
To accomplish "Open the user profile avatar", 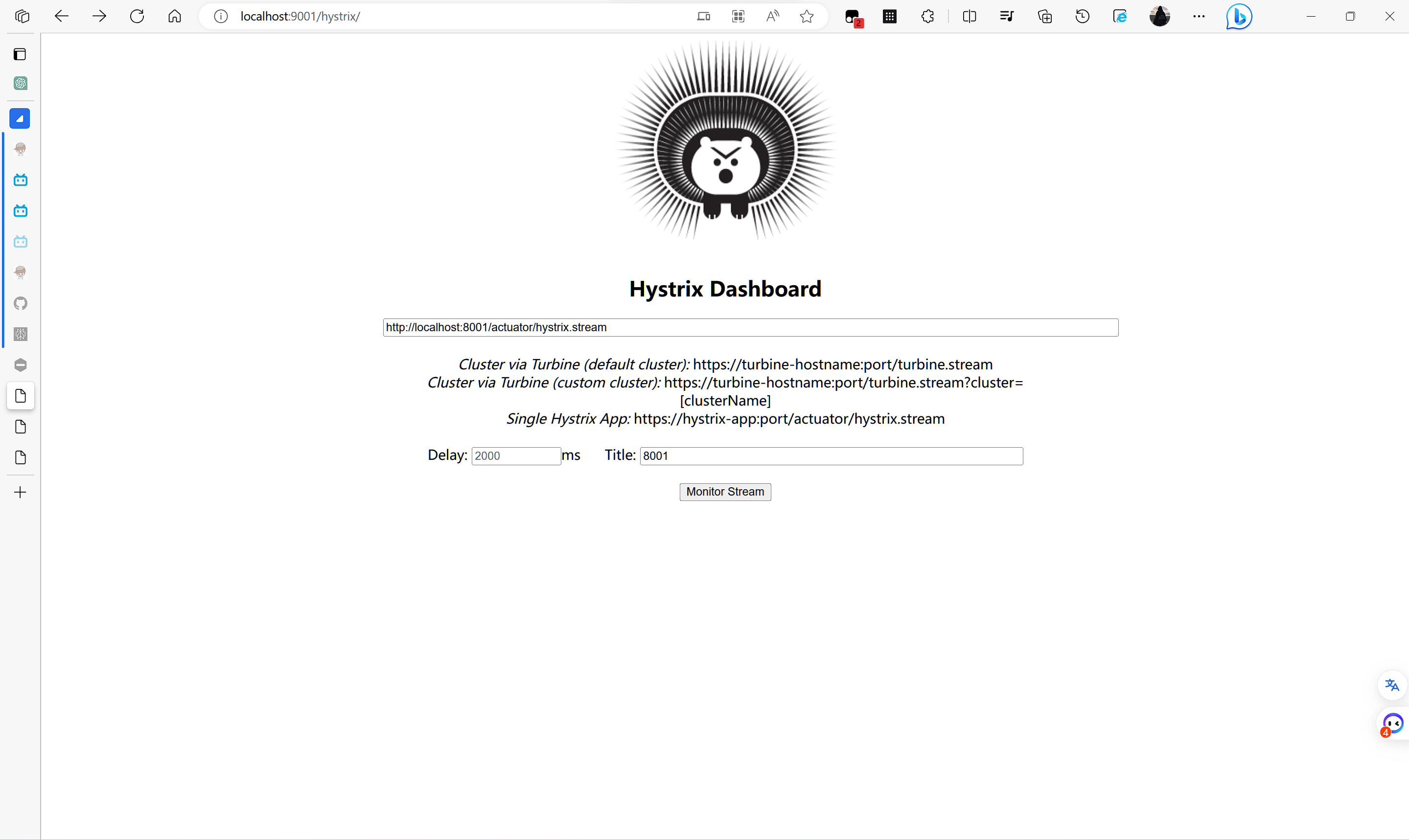I will [x=1159, y=17].
